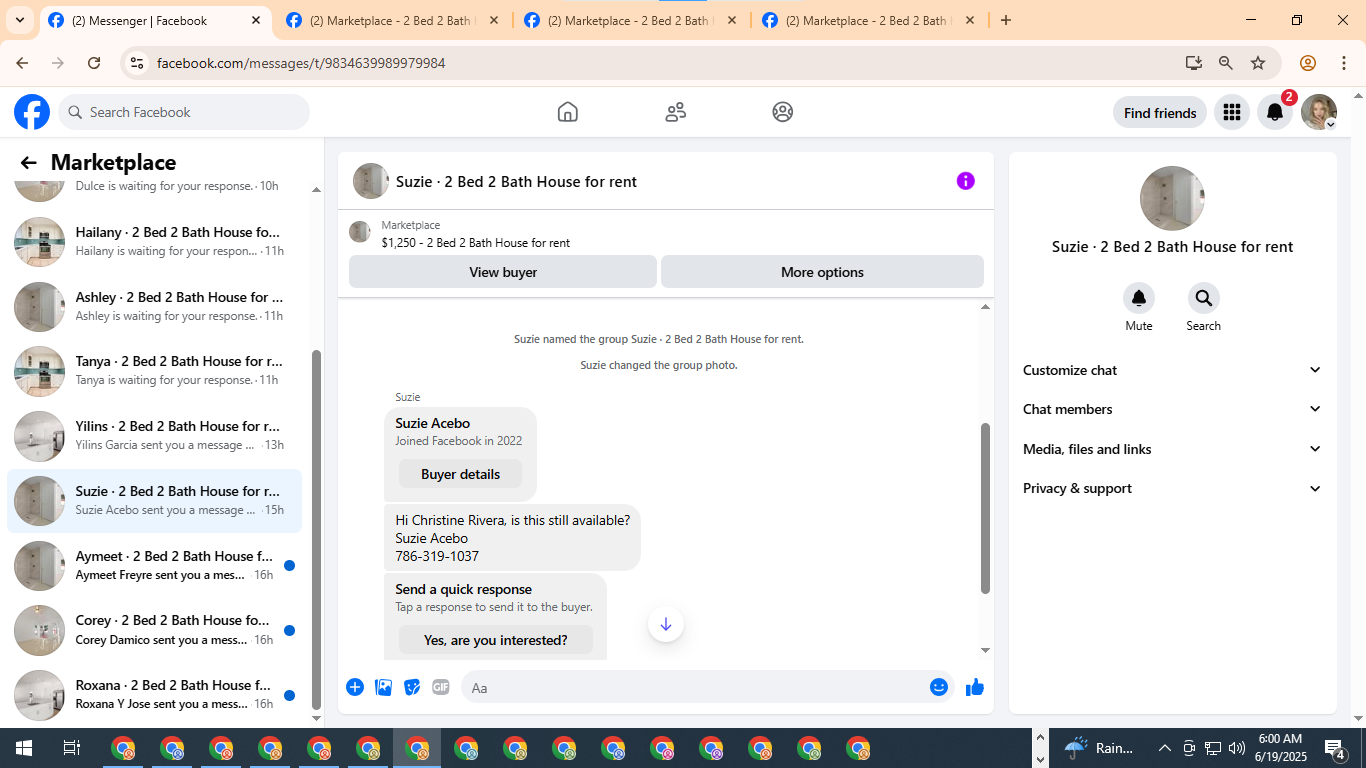Open the Groups icon in top navigation
Screen dimensions: 1366x768
pyautogui.click(x=783, y=112)
